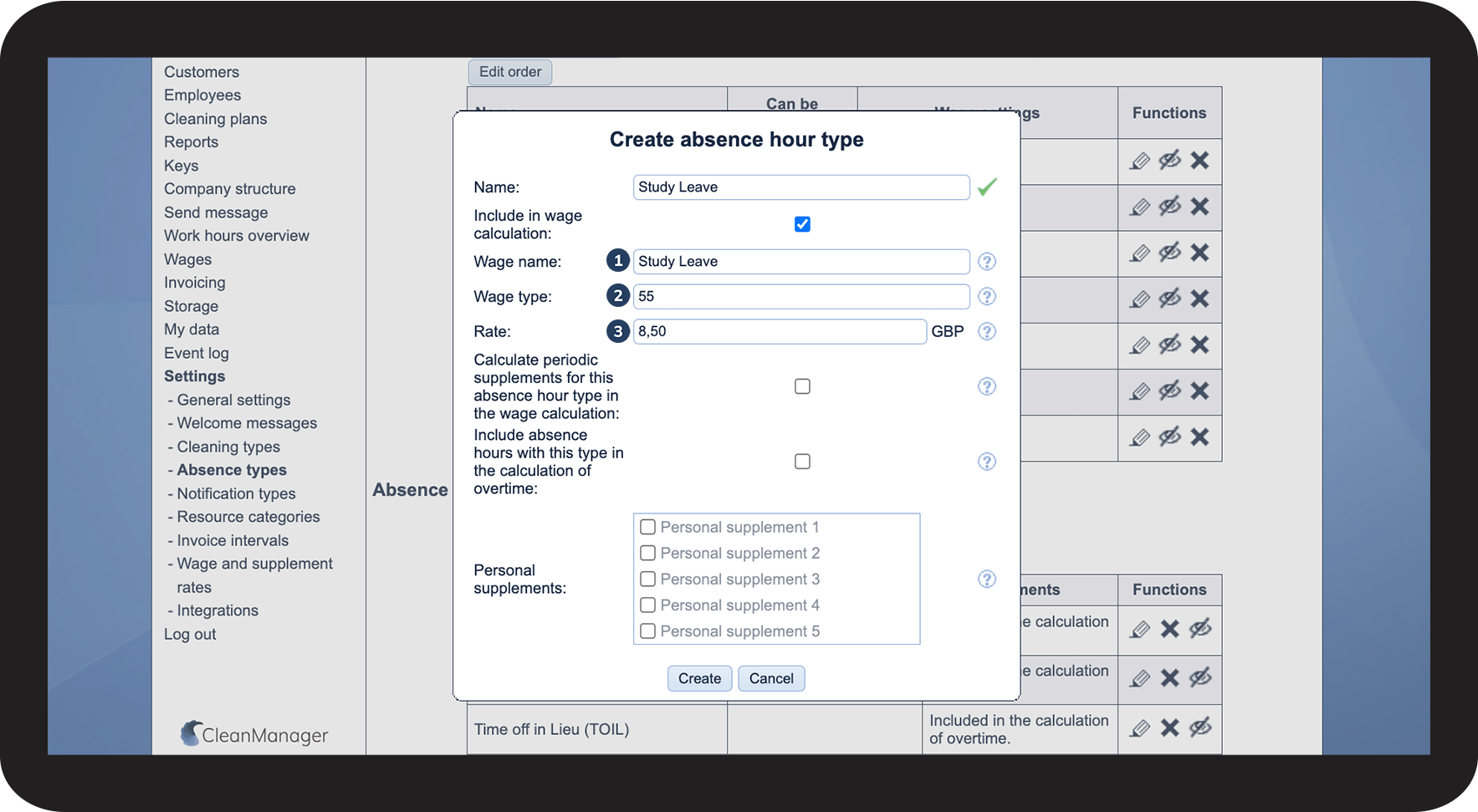
Task: Click the Edit order button
Action: (509, 72)
